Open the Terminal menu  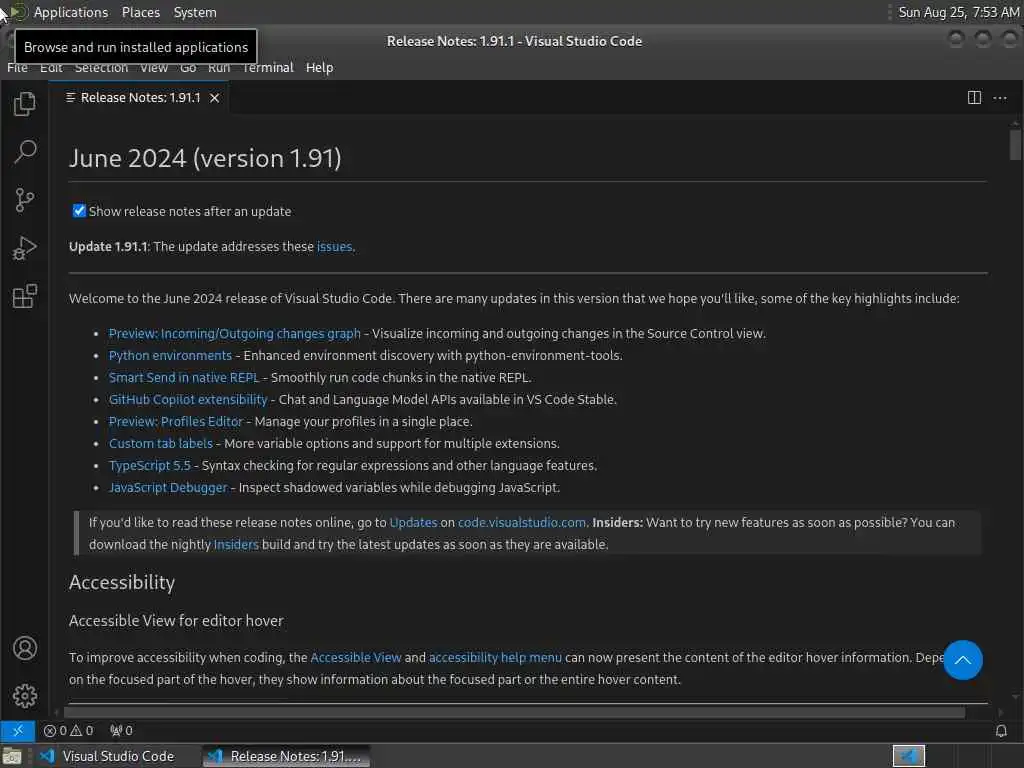(x=268, y=67)
